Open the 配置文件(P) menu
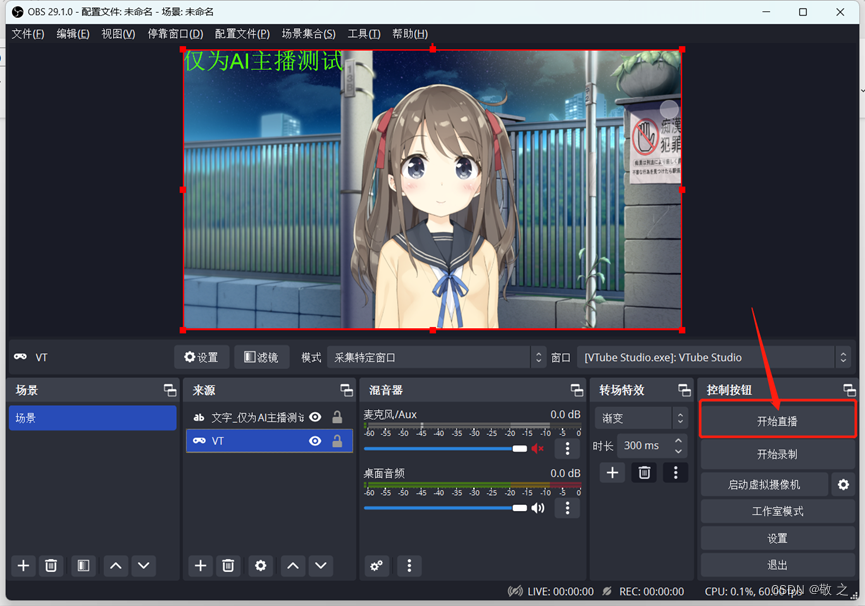The image size is (865, 606). (242, 34)
